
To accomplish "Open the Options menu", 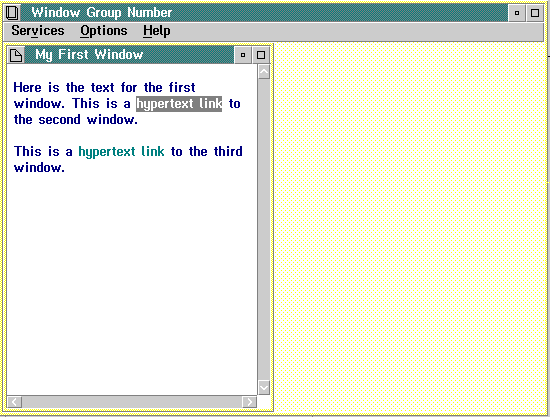I will click(x=103, y=31).
